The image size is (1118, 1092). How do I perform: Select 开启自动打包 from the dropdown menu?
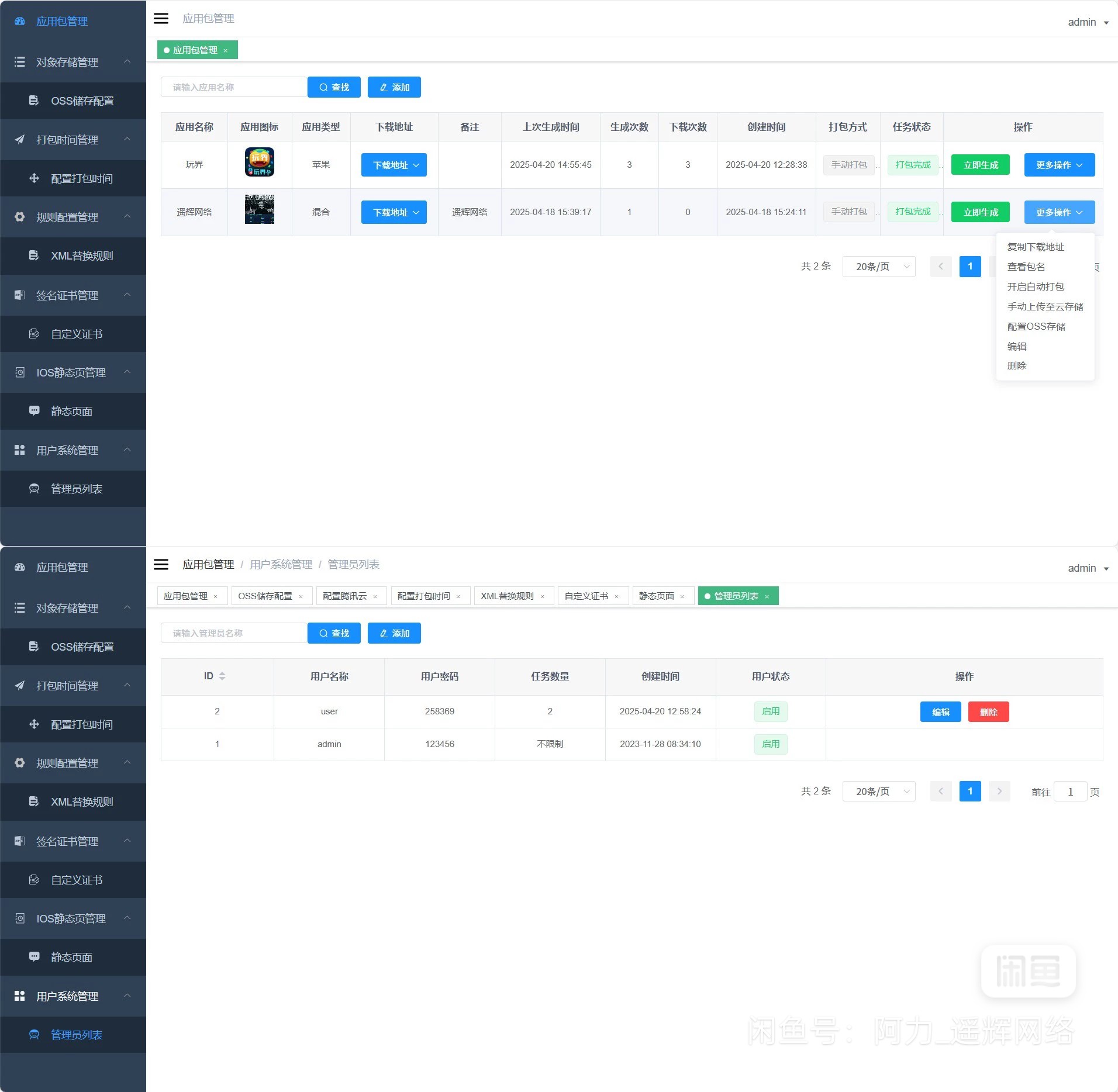(1035, 287)
